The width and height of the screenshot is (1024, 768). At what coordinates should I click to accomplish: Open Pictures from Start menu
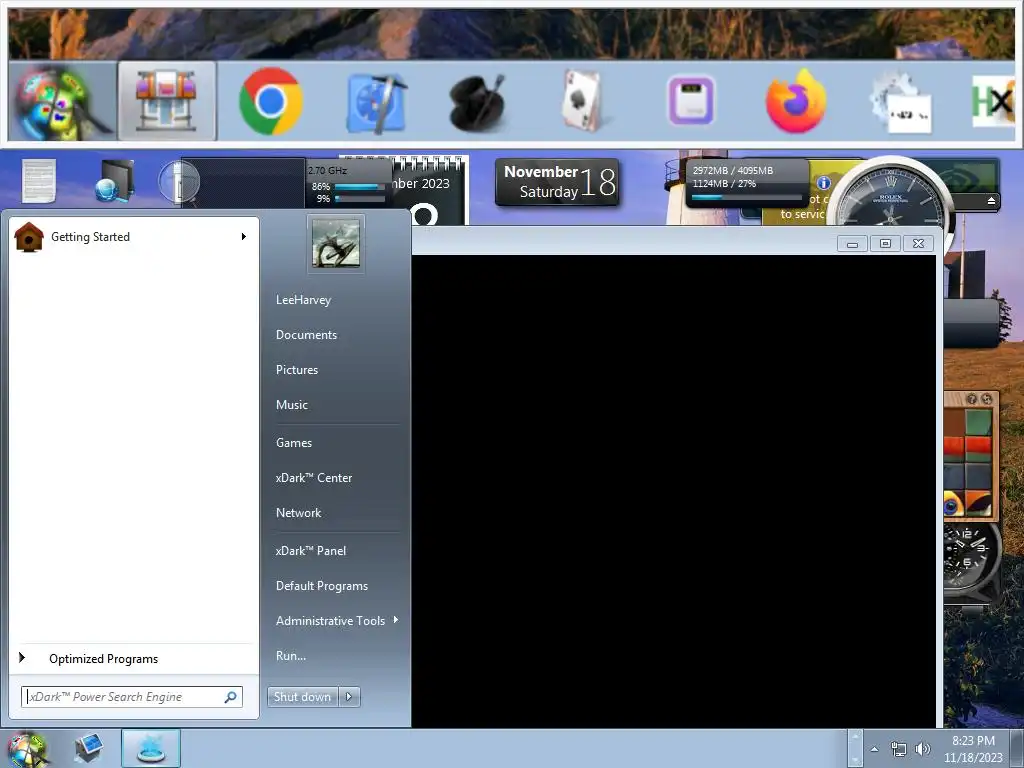(296, 370)
